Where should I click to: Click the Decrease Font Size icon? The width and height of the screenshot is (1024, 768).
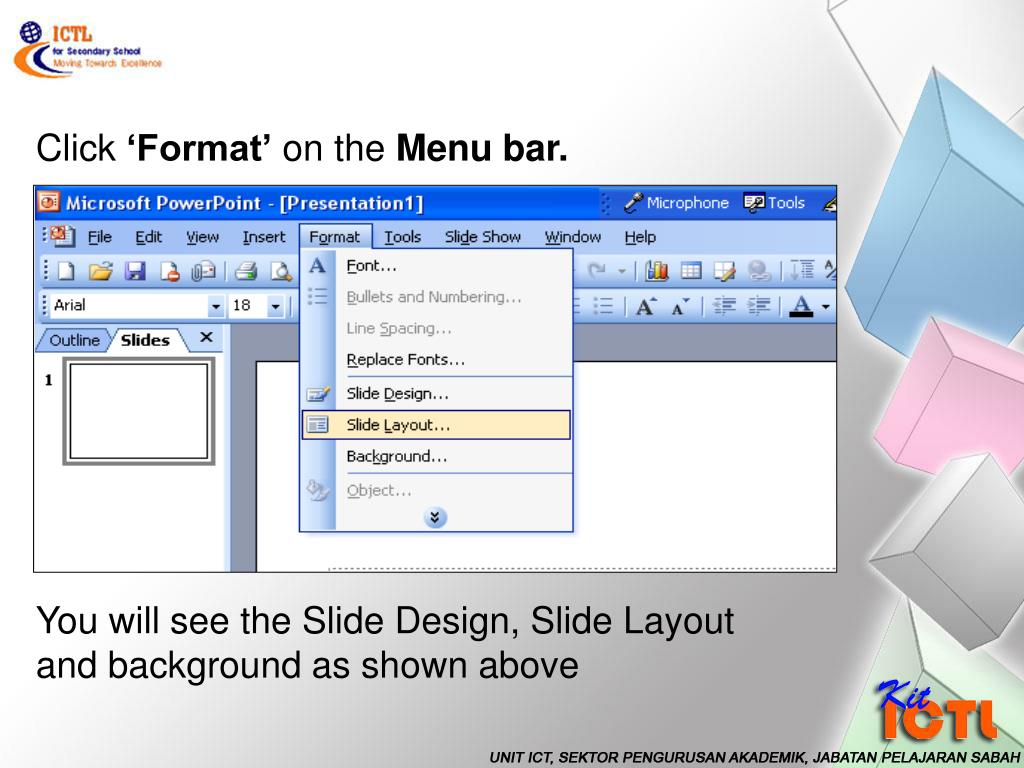click(x=680, y=306)
